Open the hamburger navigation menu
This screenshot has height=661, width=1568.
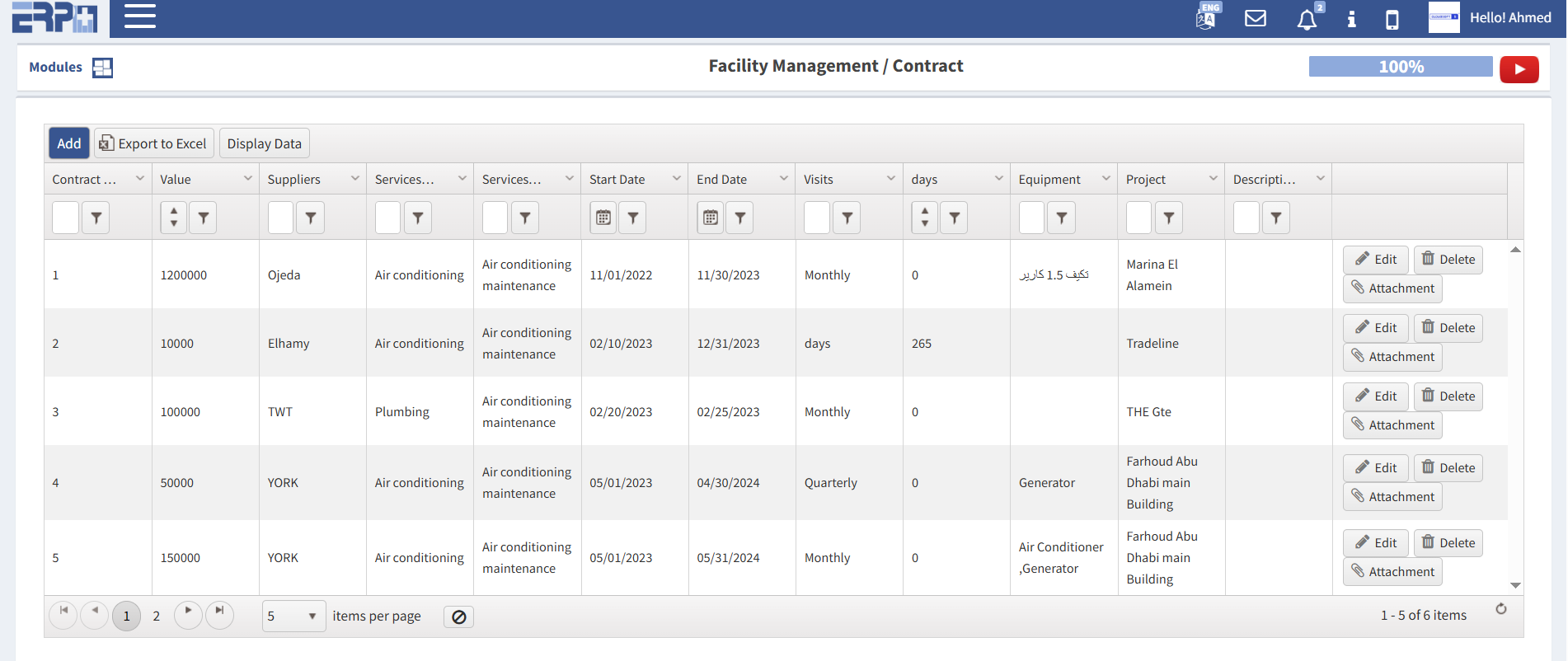point(139,16)
